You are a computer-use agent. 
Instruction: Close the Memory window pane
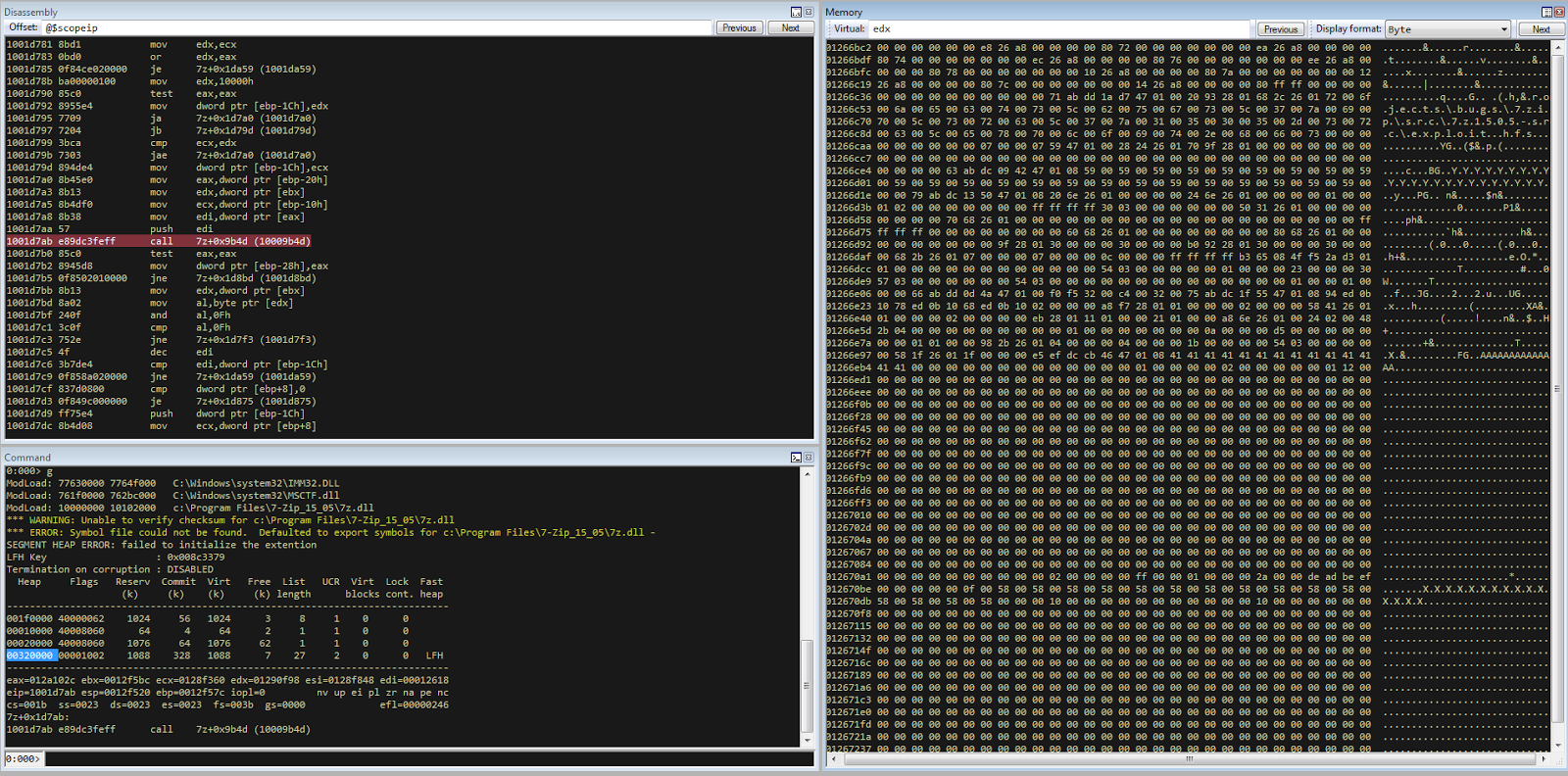coord(1558,12)
